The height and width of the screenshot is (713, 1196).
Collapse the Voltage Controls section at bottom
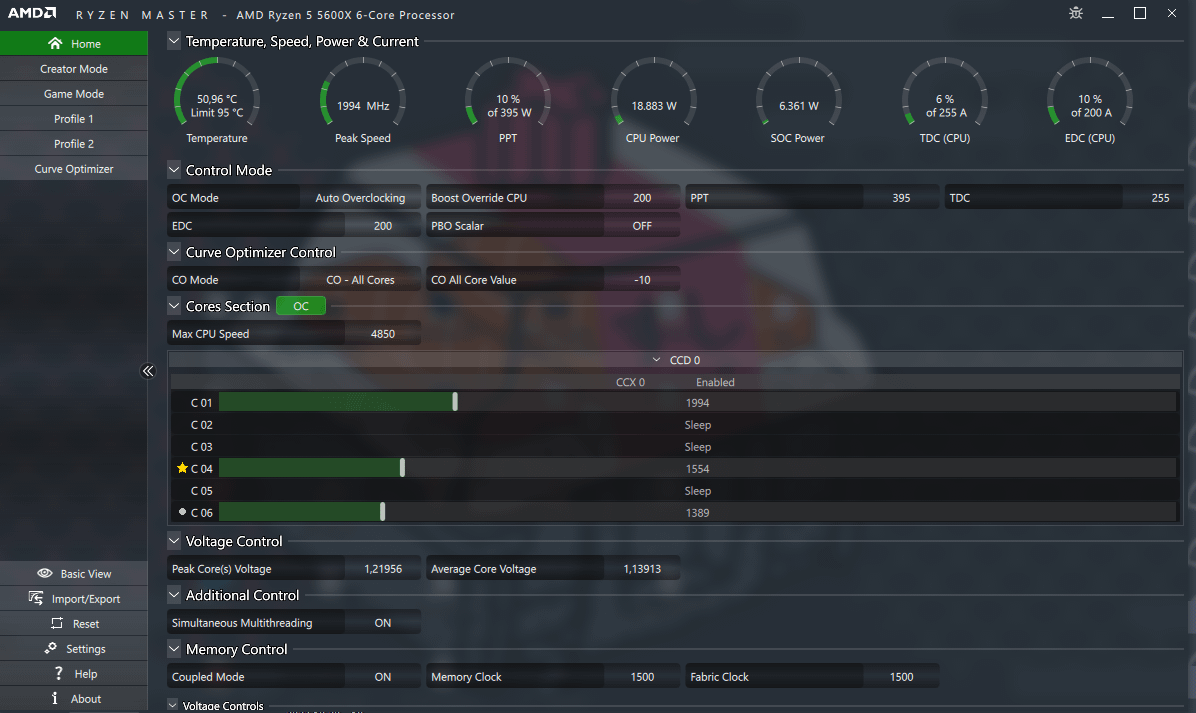[172, 705]
